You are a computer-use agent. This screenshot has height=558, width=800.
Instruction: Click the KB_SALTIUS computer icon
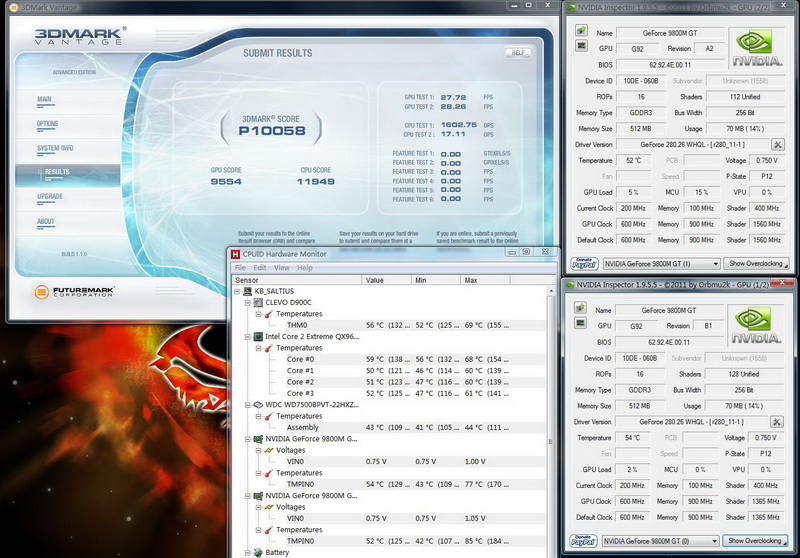pos(247,291)
